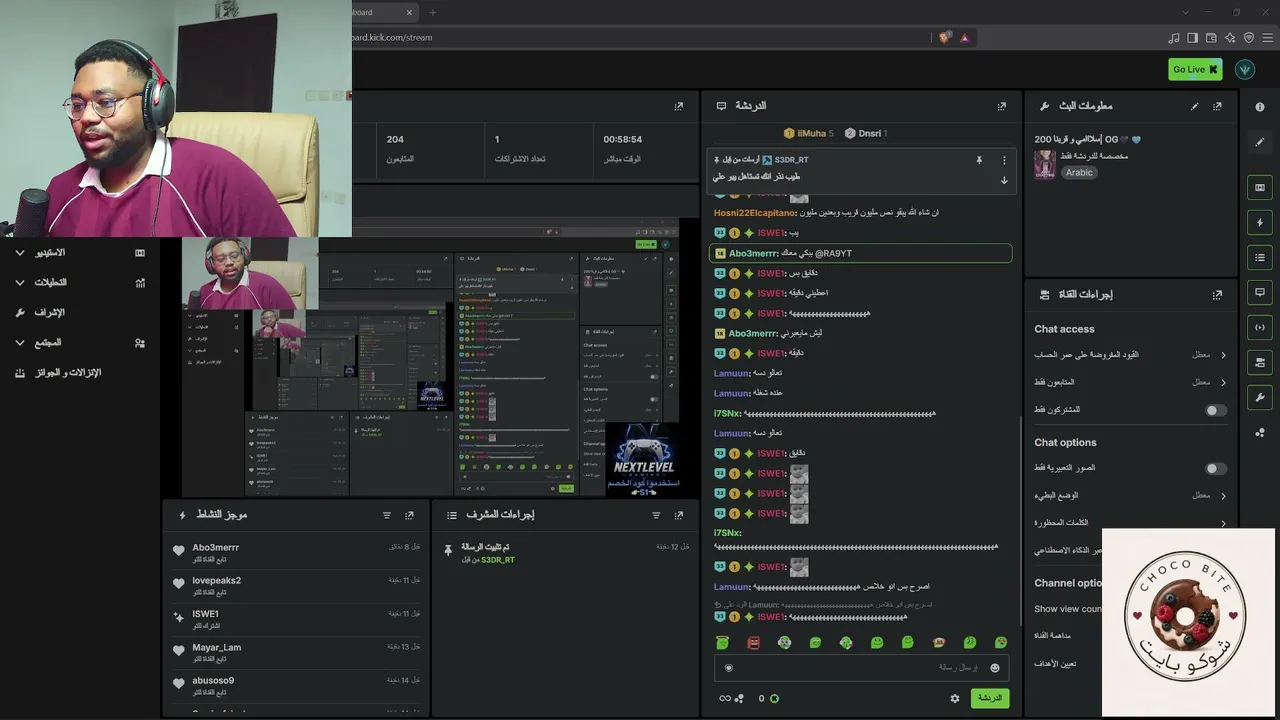The image size is (1280, 720).
Task: Open the Brave Shields icon in the address bar
Action: point(945,38)
